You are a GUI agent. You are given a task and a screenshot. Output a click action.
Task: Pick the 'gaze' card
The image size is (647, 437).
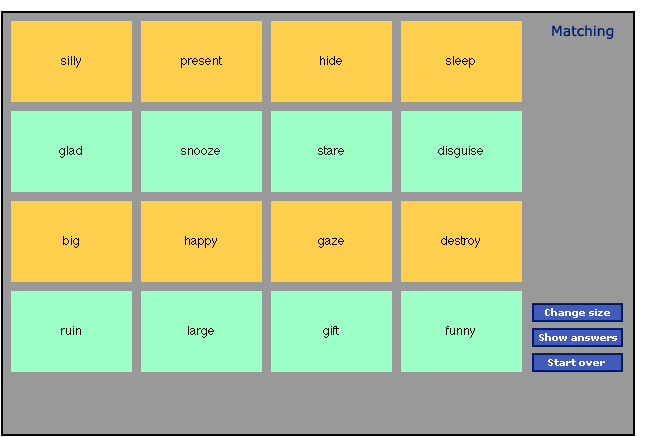[x=331, y=241]
